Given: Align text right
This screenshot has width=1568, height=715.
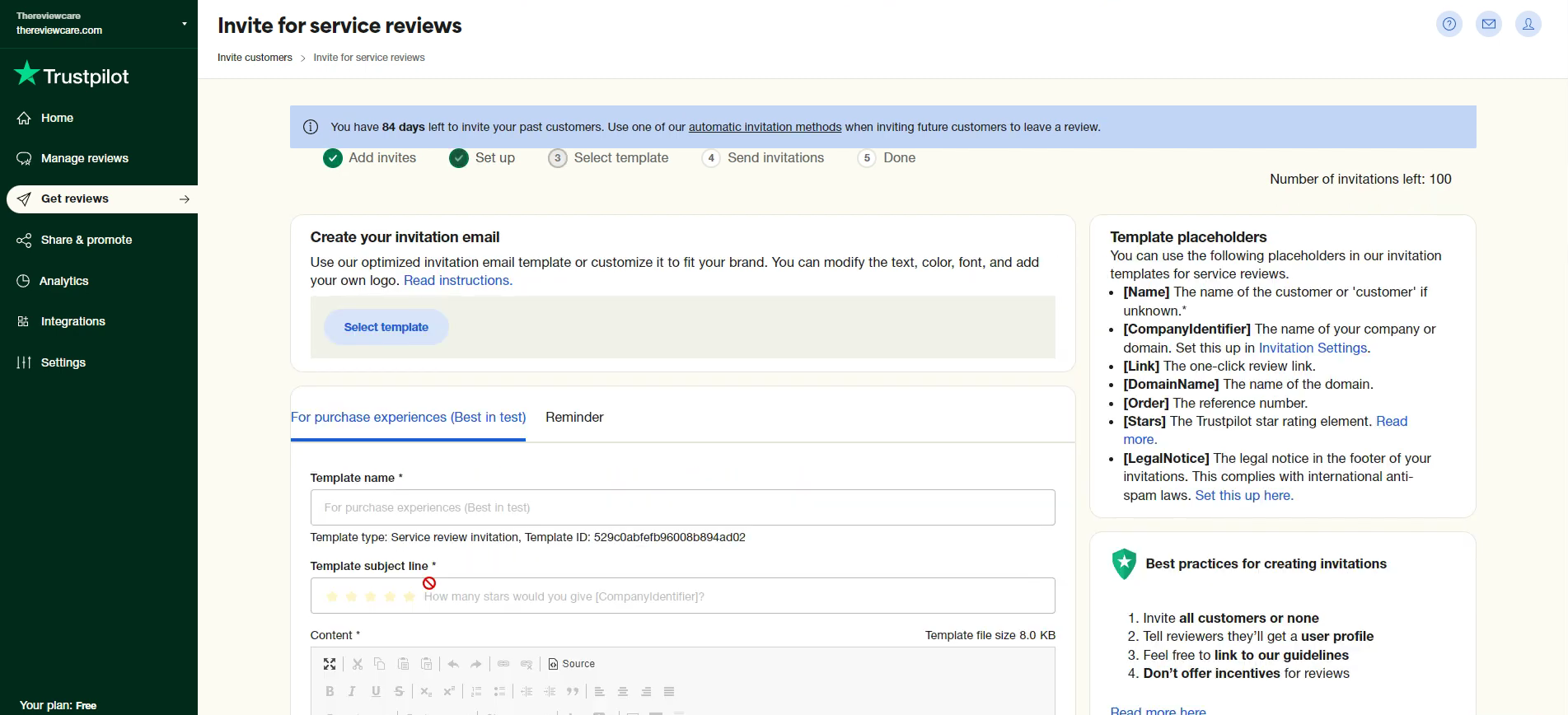Looking at the screenshot, I should (x=646, y=692).
